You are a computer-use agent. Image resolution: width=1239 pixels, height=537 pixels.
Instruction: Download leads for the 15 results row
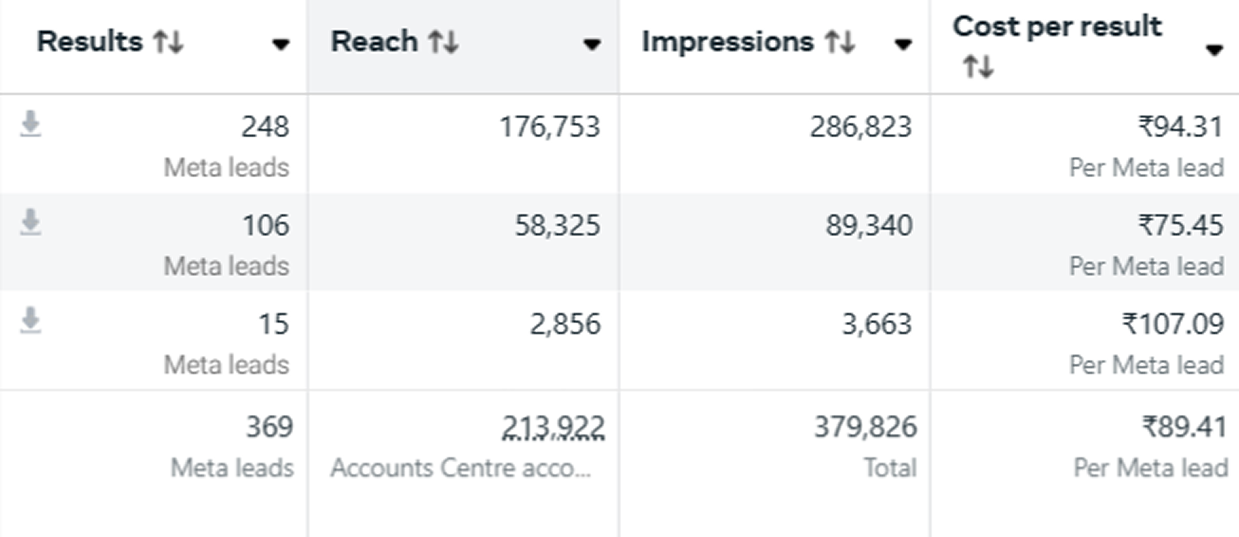click(x=31, y=321)
